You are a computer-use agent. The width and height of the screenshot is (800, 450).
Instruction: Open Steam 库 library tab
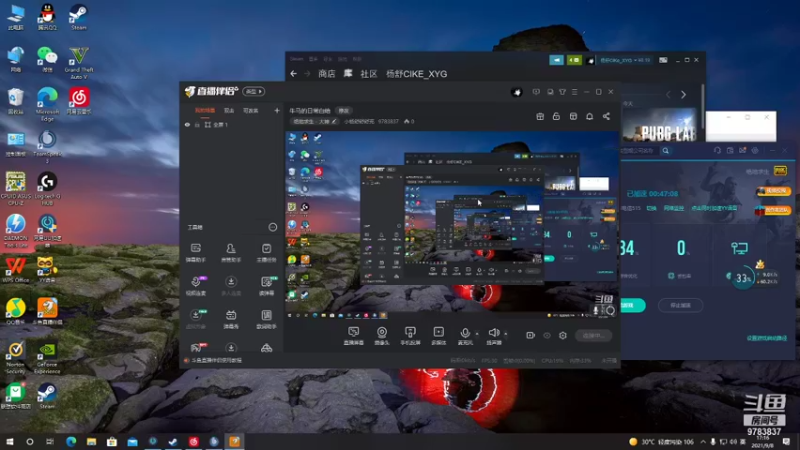(x=348, y=74)
